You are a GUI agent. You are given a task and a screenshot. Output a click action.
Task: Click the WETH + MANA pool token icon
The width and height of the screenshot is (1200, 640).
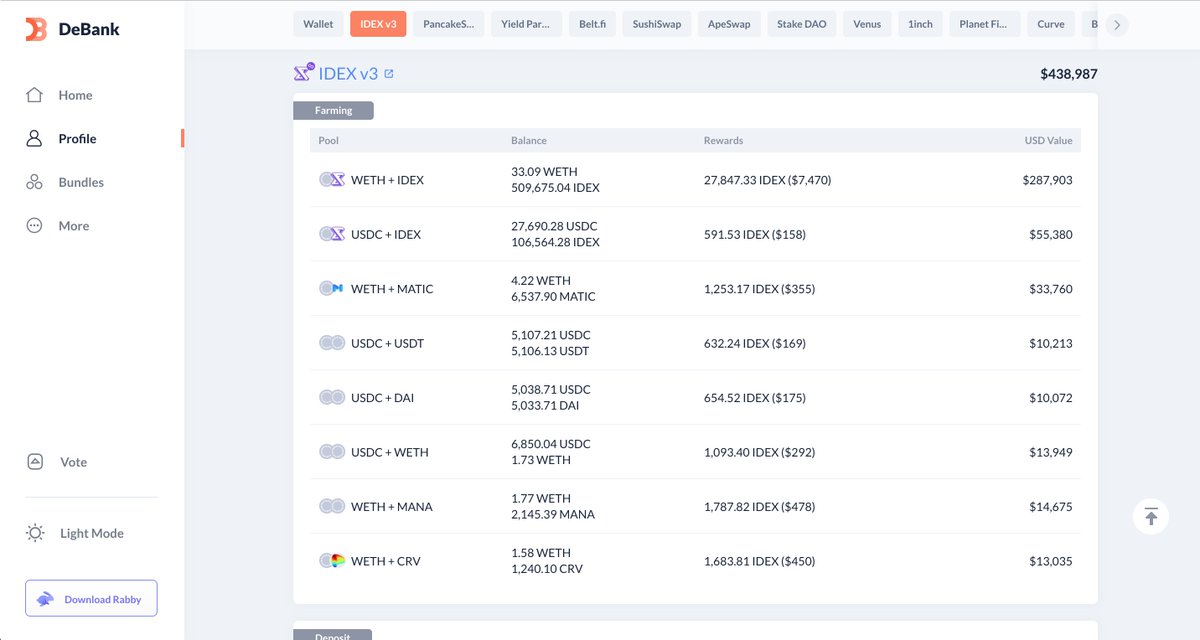(332, 507)
